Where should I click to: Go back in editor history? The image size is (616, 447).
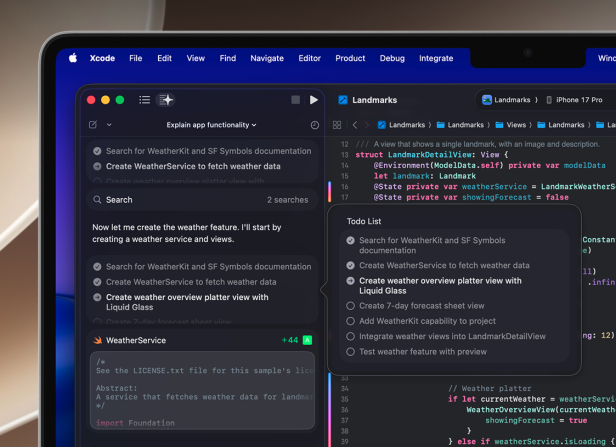(355, 125)
